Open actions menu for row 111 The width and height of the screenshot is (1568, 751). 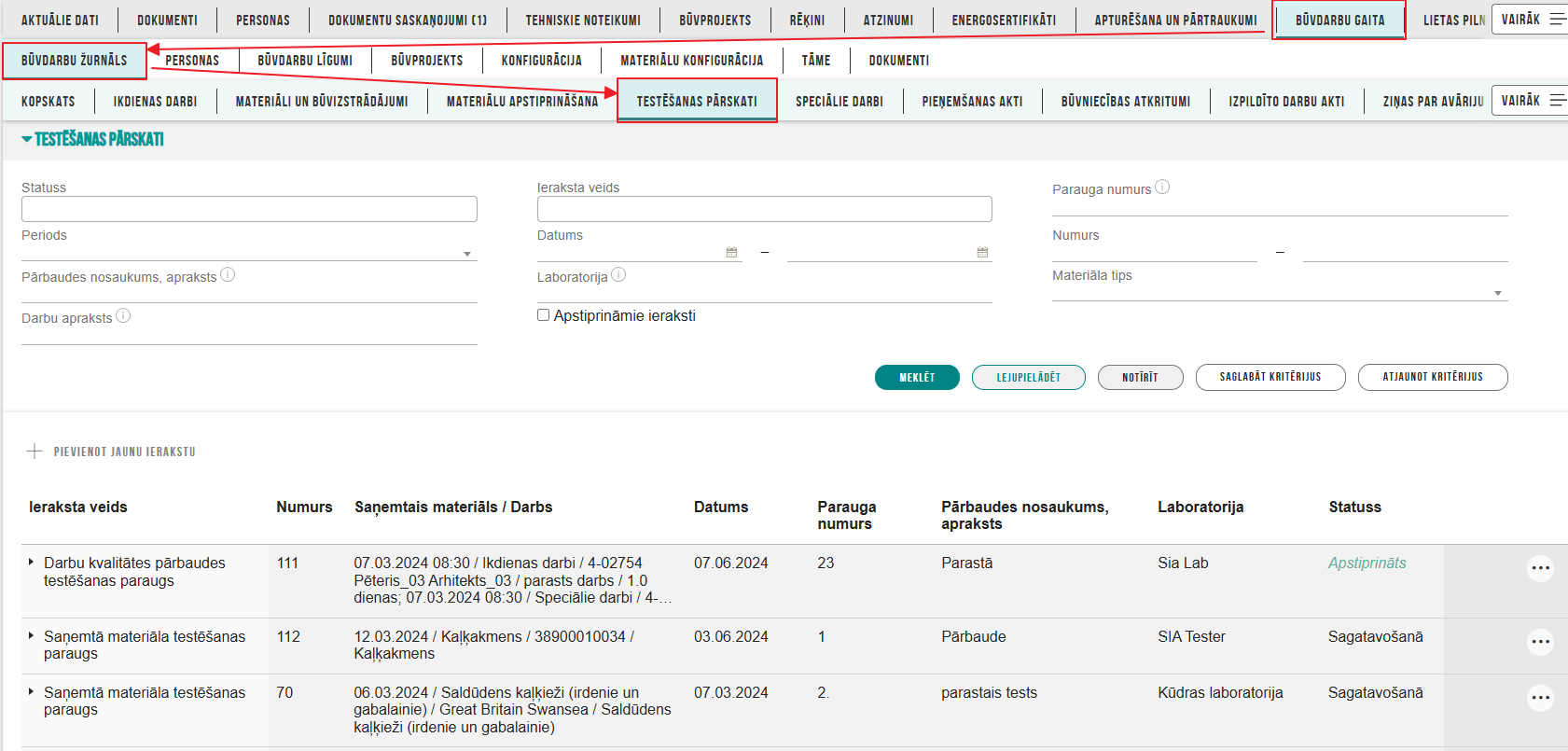[1540, 568]
